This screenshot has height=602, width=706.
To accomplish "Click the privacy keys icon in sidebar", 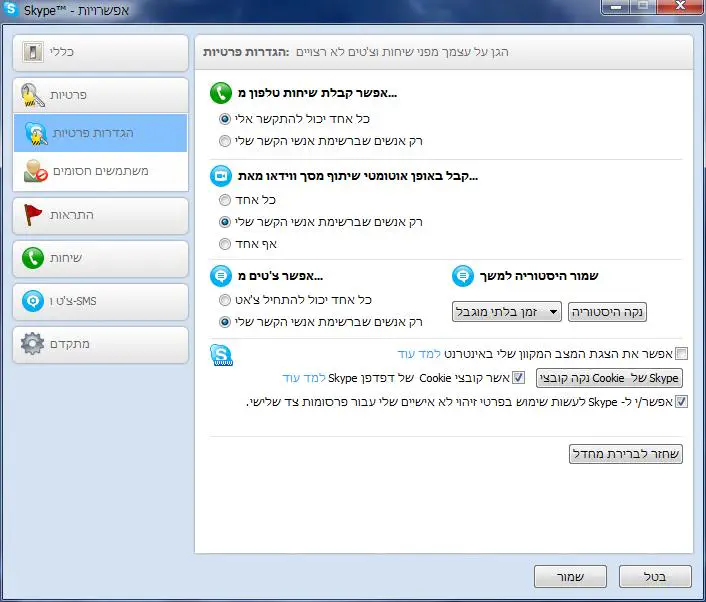I will pyautogui.click(x=33, y=96).
